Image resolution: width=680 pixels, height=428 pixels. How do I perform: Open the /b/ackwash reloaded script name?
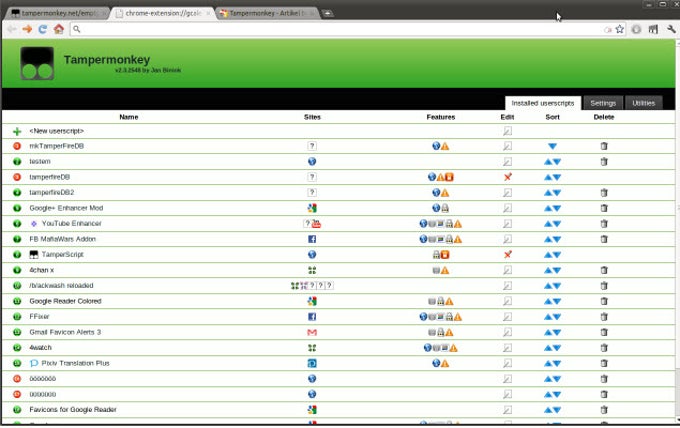click(61, 286)
